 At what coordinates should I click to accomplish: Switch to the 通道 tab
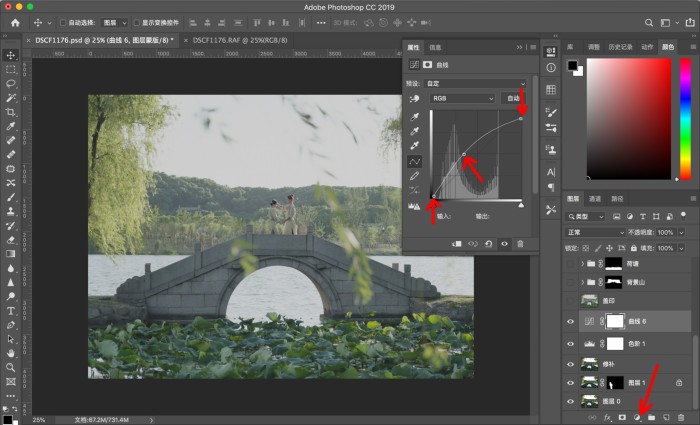595,199
